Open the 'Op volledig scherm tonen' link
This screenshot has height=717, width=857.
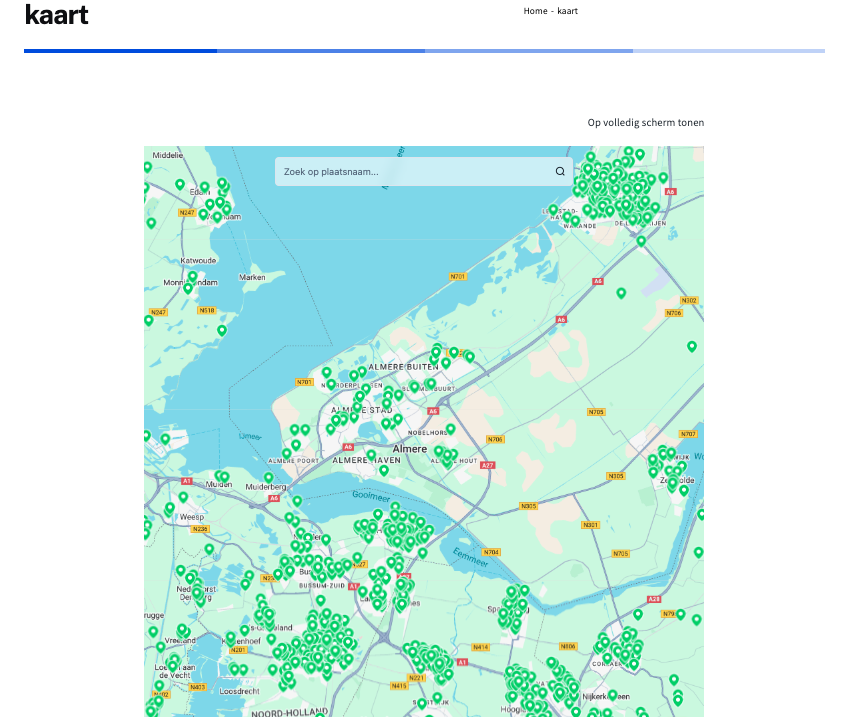[x=645, y=123]
